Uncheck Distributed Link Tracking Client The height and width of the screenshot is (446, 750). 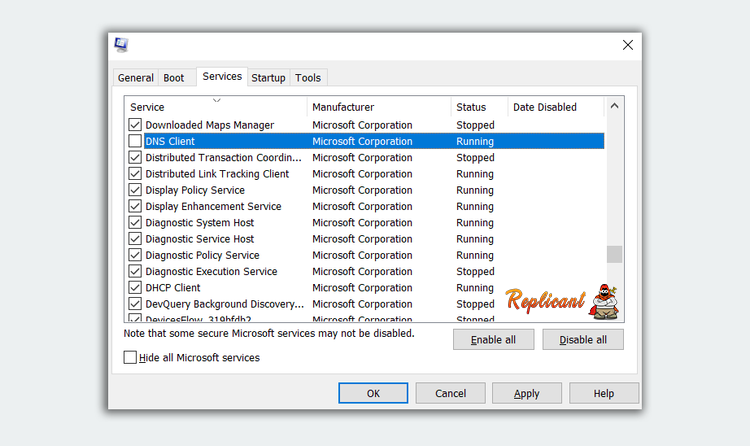point(135,174)
